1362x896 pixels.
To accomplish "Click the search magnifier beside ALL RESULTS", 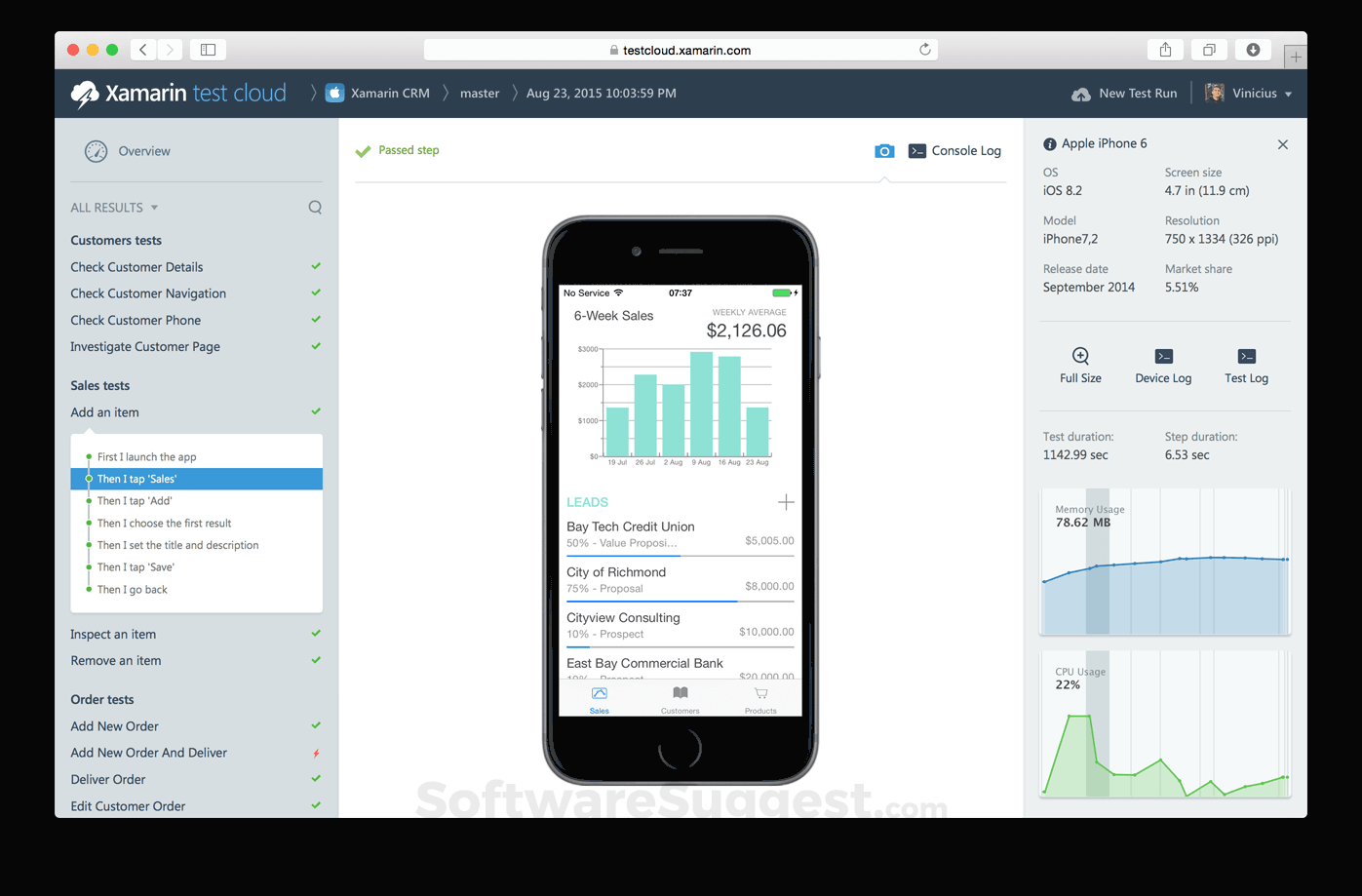I will pyautogui.click(x=315, y=207).
